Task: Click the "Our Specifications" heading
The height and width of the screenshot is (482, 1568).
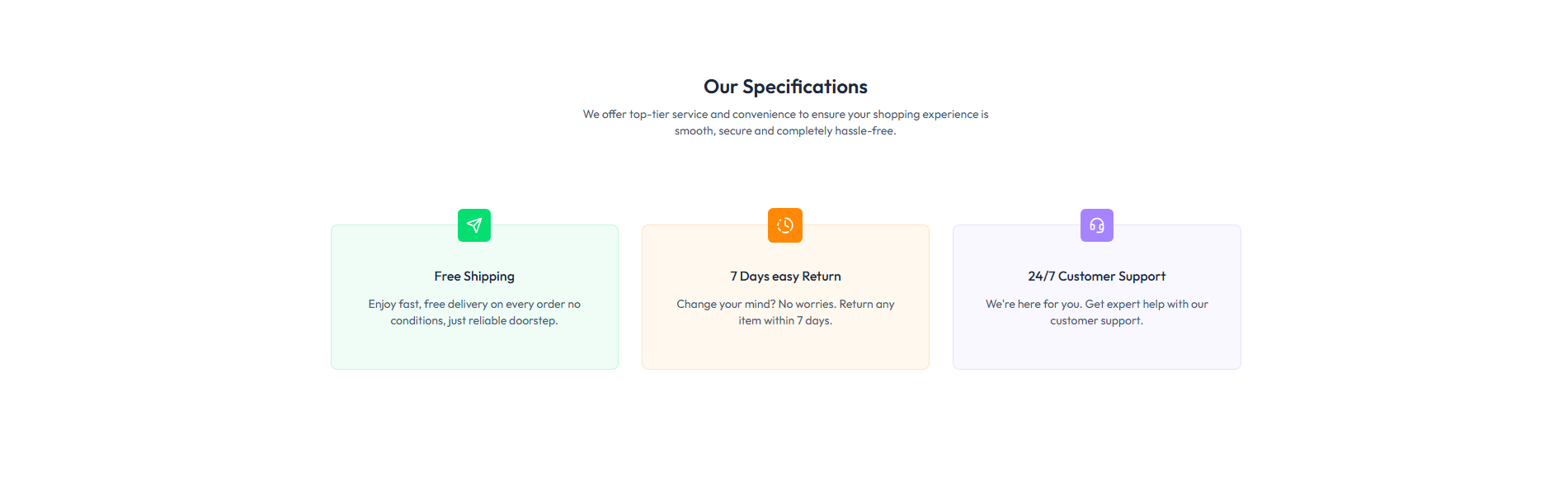Action: pos(785,87)
